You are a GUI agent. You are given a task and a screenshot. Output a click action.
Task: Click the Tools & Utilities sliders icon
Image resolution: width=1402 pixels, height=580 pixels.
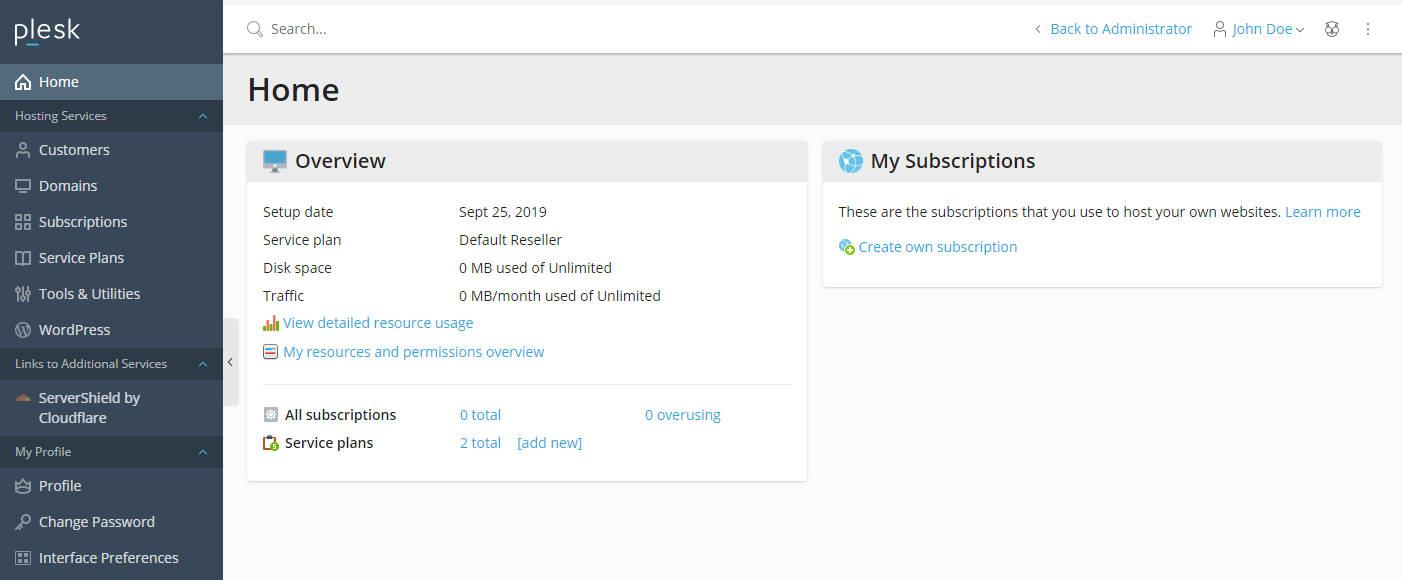23,294
